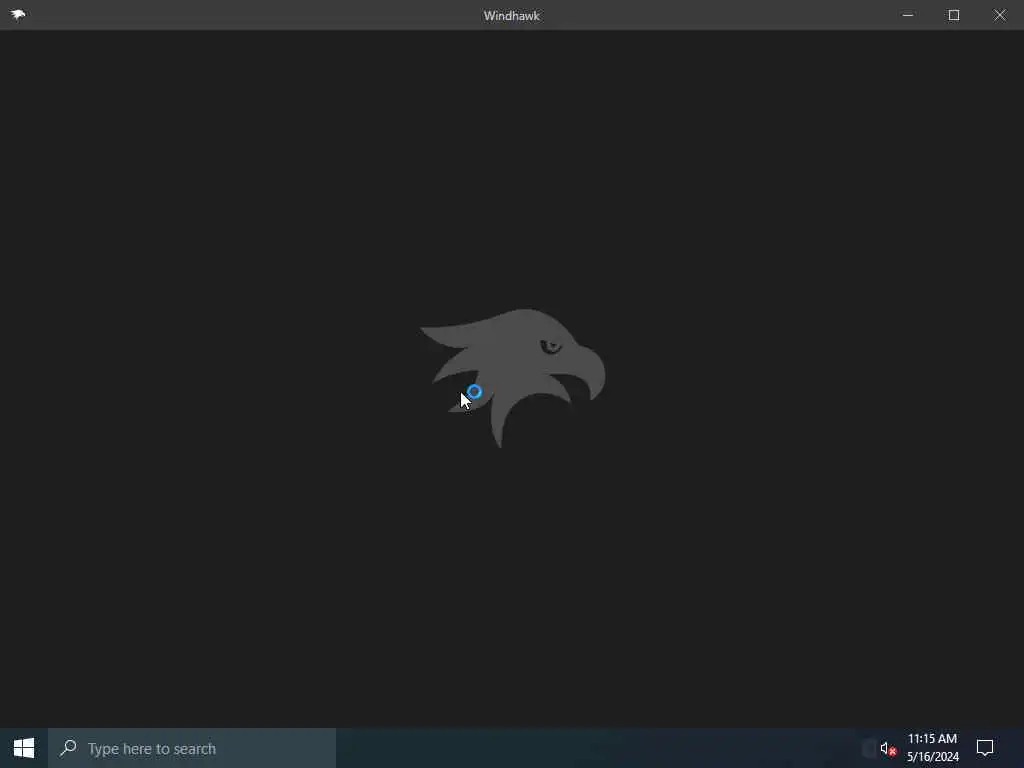Open the Action Center notifications icon

coord(985,748)
